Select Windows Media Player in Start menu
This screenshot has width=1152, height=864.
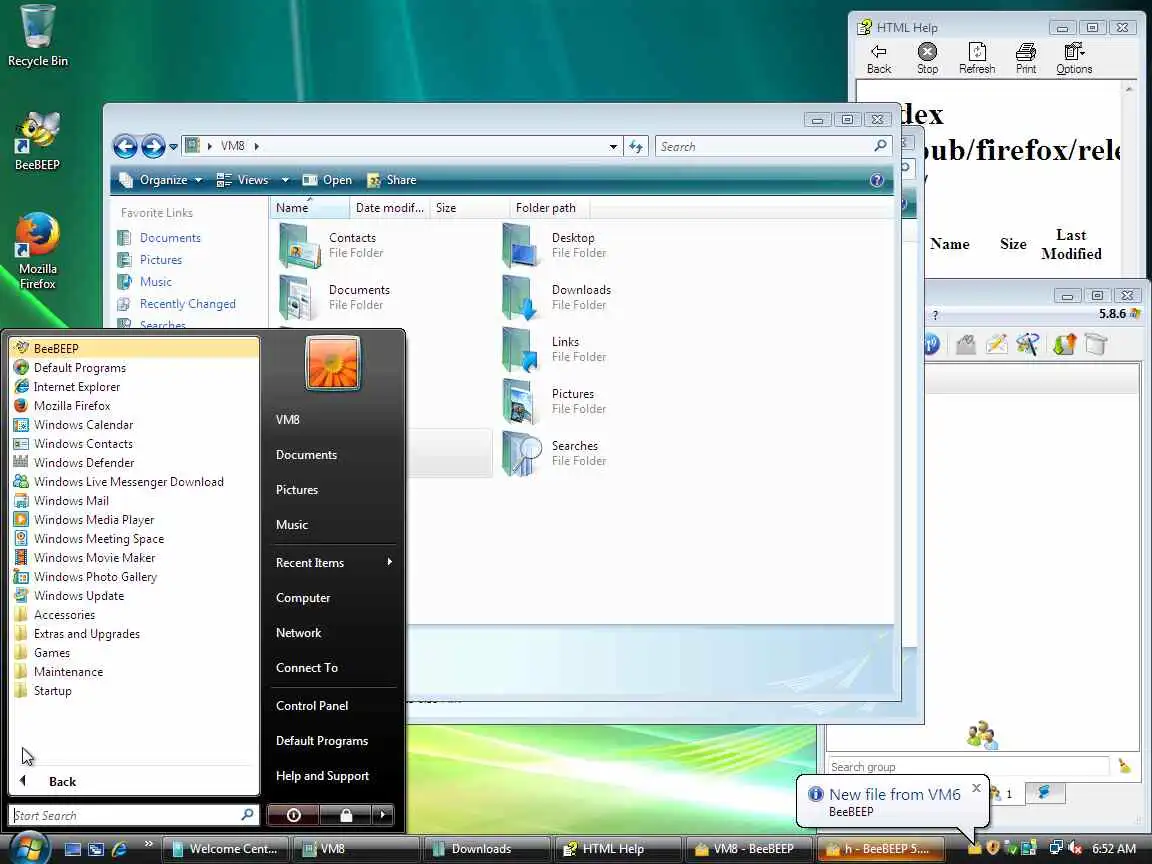(x=134, y=519)
